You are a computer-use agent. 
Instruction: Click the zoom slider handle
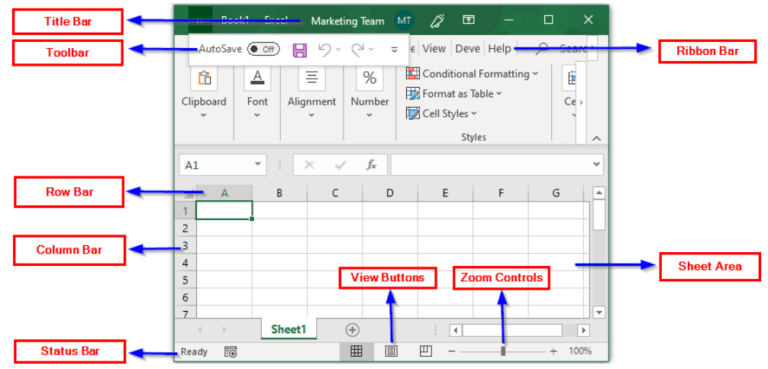pyautogui.click(x=503, y=351)
